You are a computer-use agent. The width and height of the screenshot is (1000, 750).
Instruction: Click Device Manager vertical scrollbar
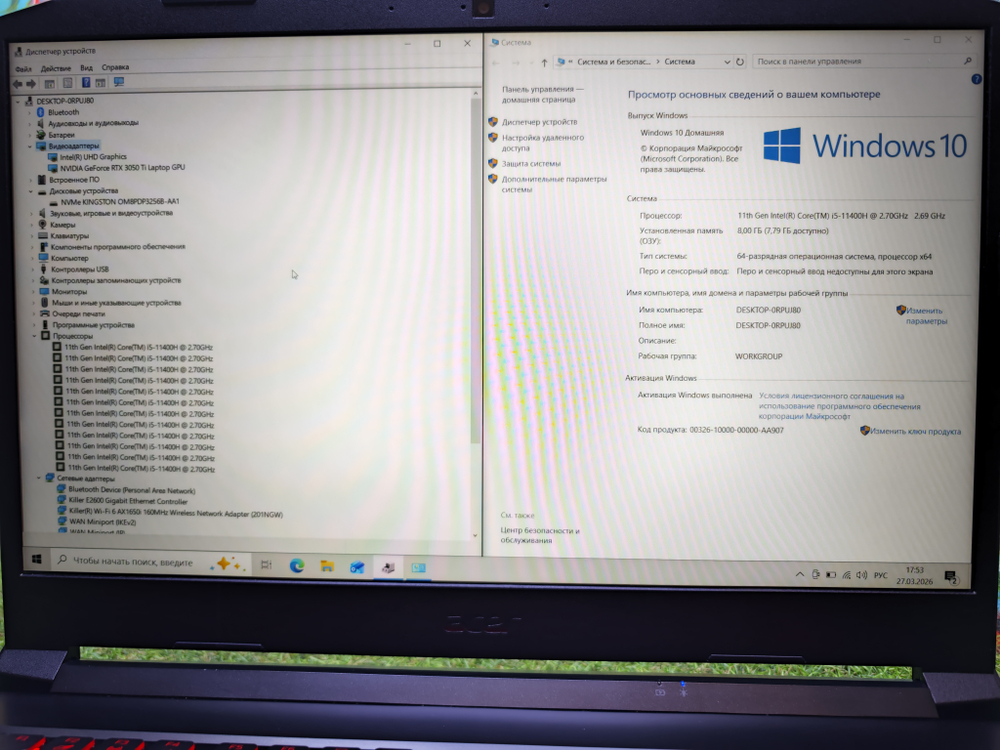pos(475,271)
